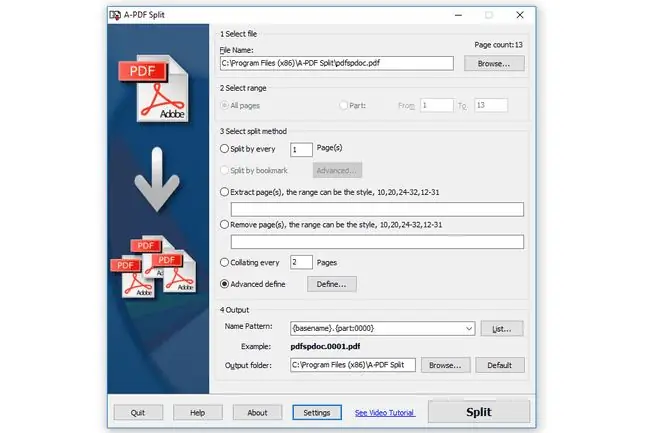Open the Settings button

click(x=317, y=413)
